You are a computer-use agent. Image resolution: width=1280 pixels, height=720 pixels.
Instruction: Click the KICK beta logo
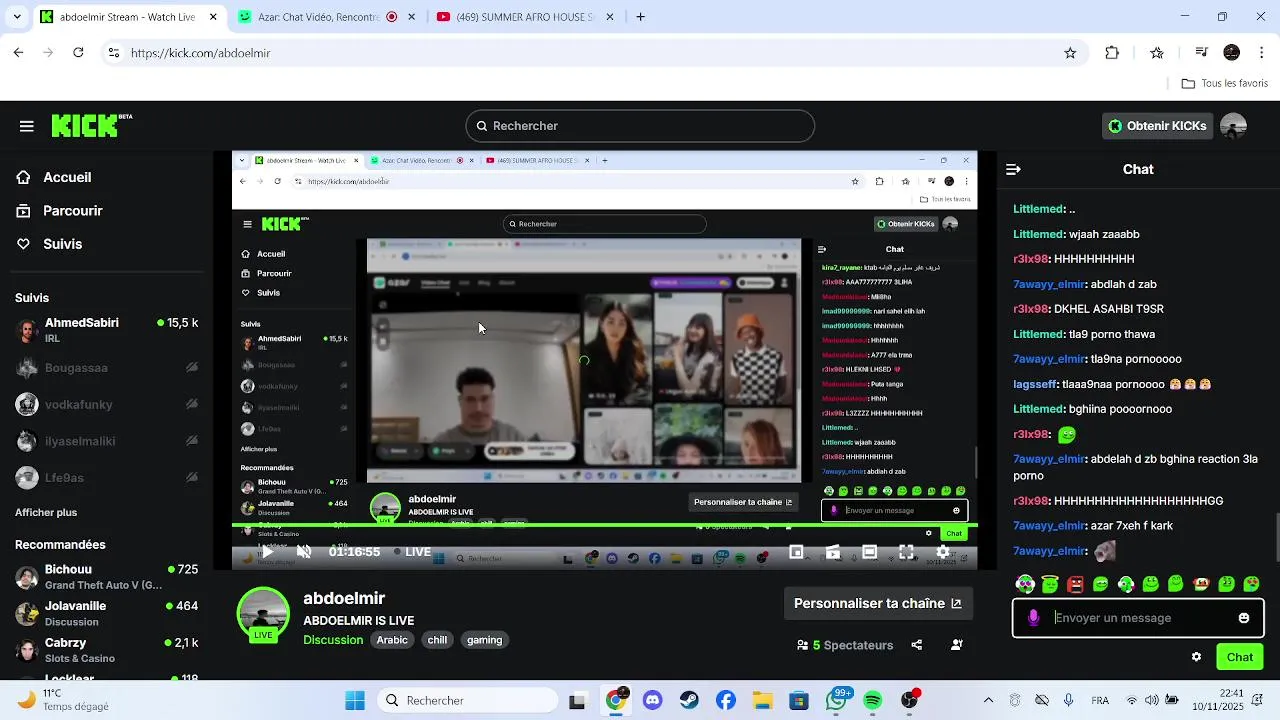pos(92,125)
